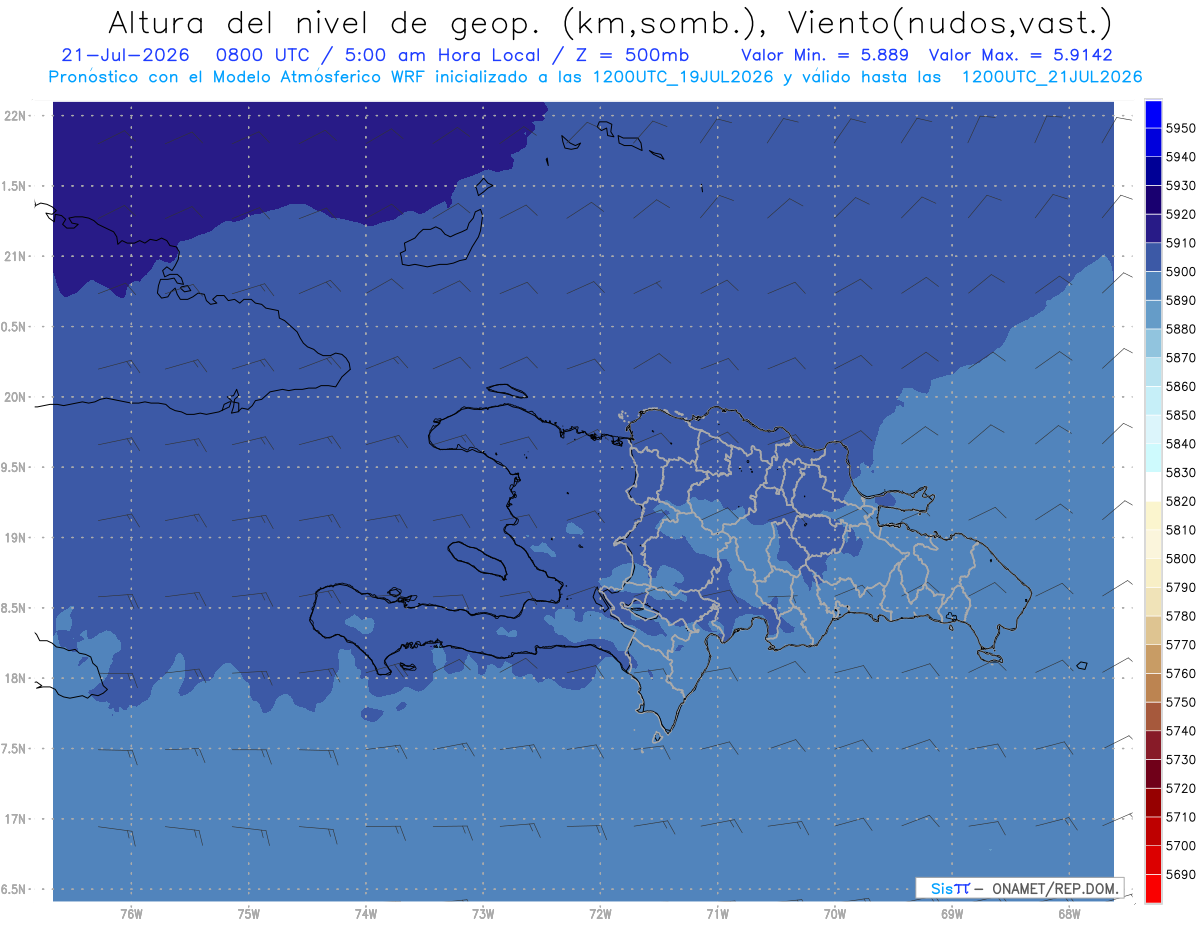Click the '5890' colorbar label
The width and height of the screenshot is (1200, 927).
point(1181,300)
